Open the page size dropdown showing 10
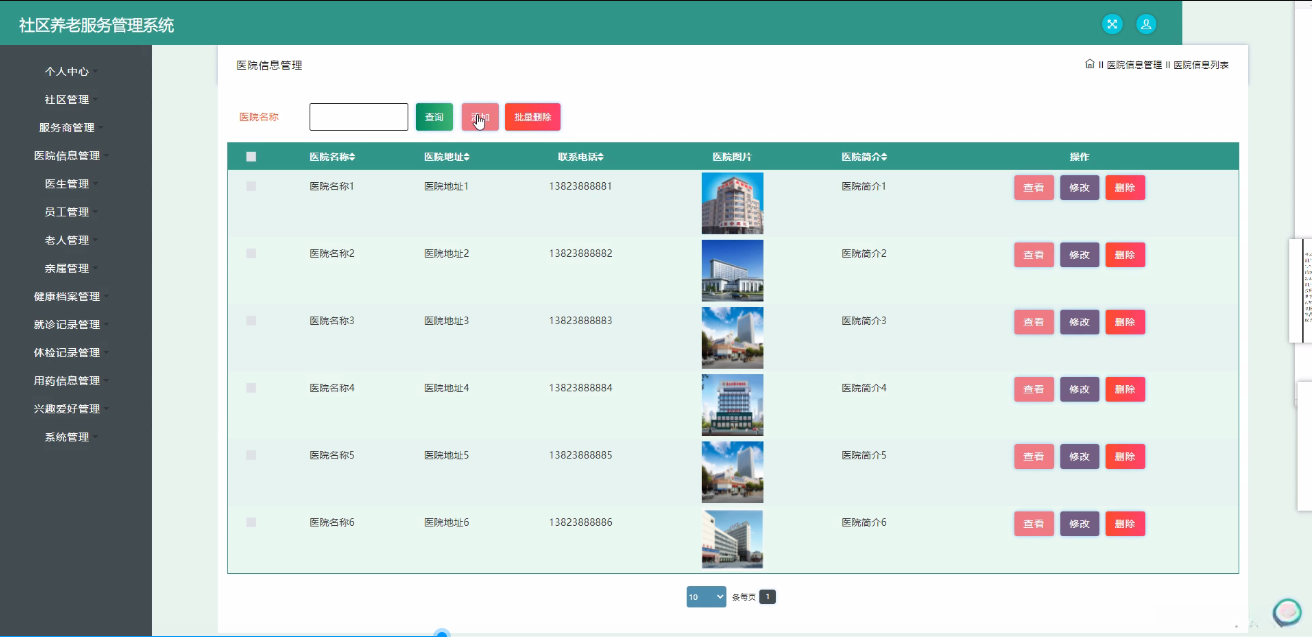The height and width of the screenshot is (637, 1312). [706, 597]
